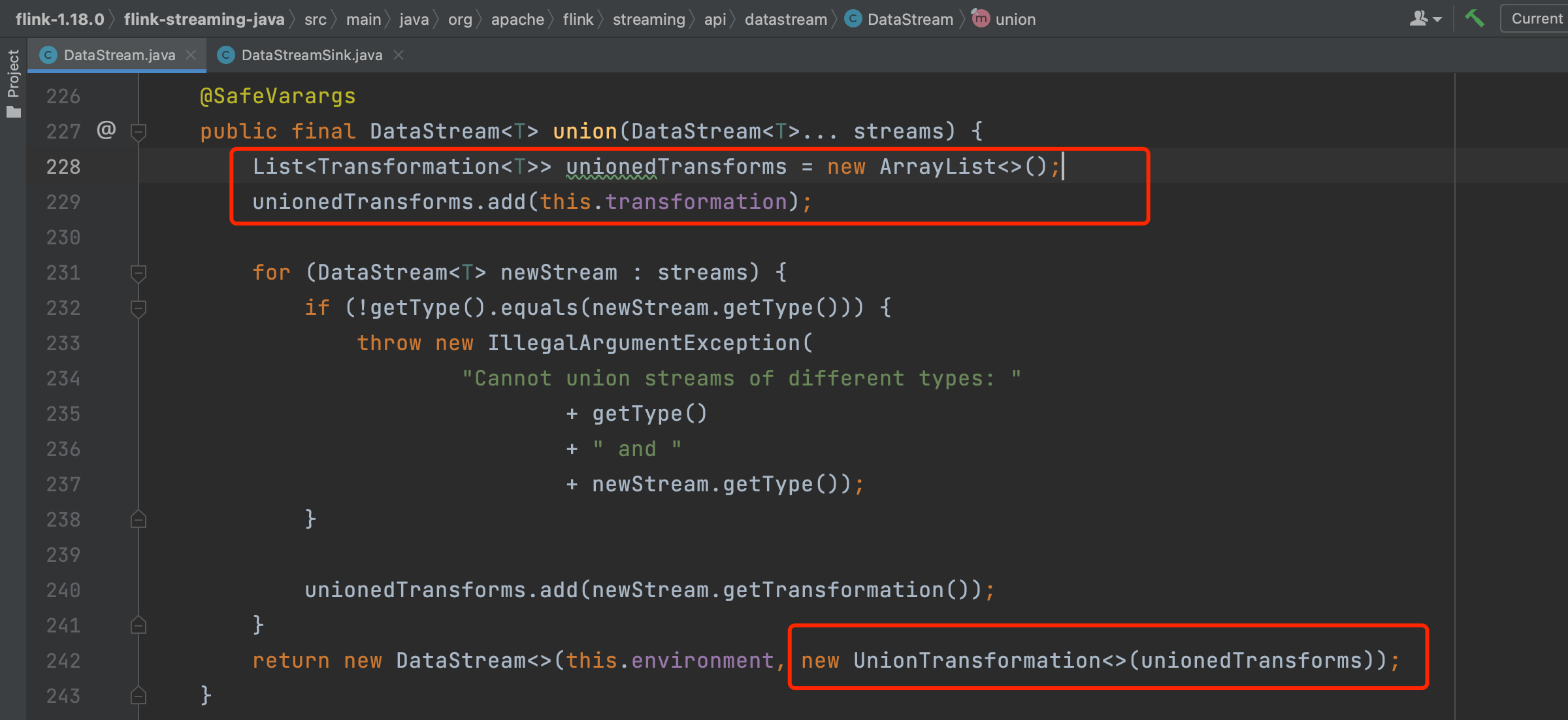The width and height of the screenshot is (1568, 720).
Task: Select the DataStream.java tab
Action: [x=119, y=56]
